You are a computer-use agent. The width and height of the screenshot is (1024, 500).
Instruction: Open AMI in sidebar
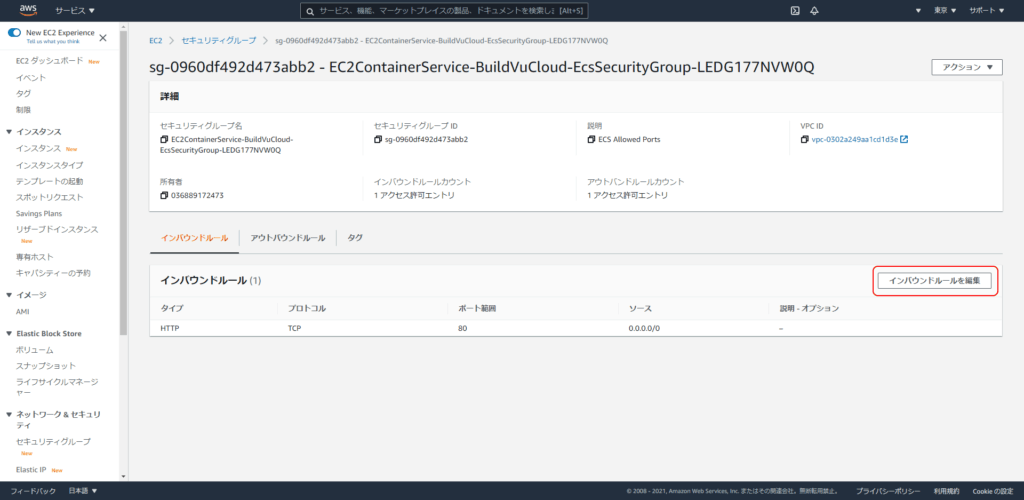(22, 311)
